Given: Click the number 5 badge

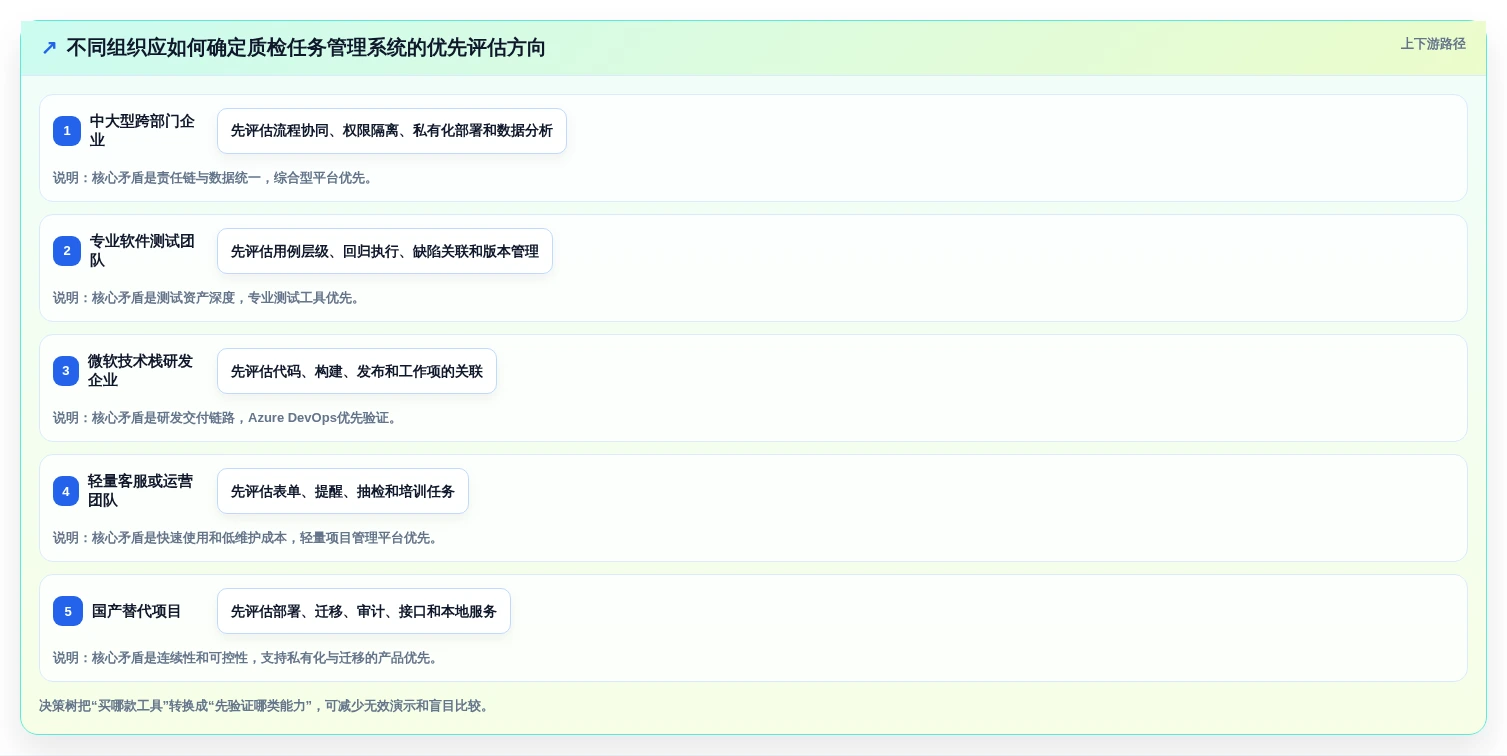Looking at the screenshot, I should [68, 611].
